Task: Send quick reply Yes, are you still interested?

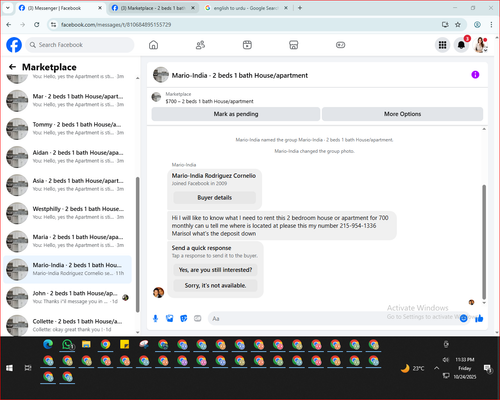Action: pos(215,270)
